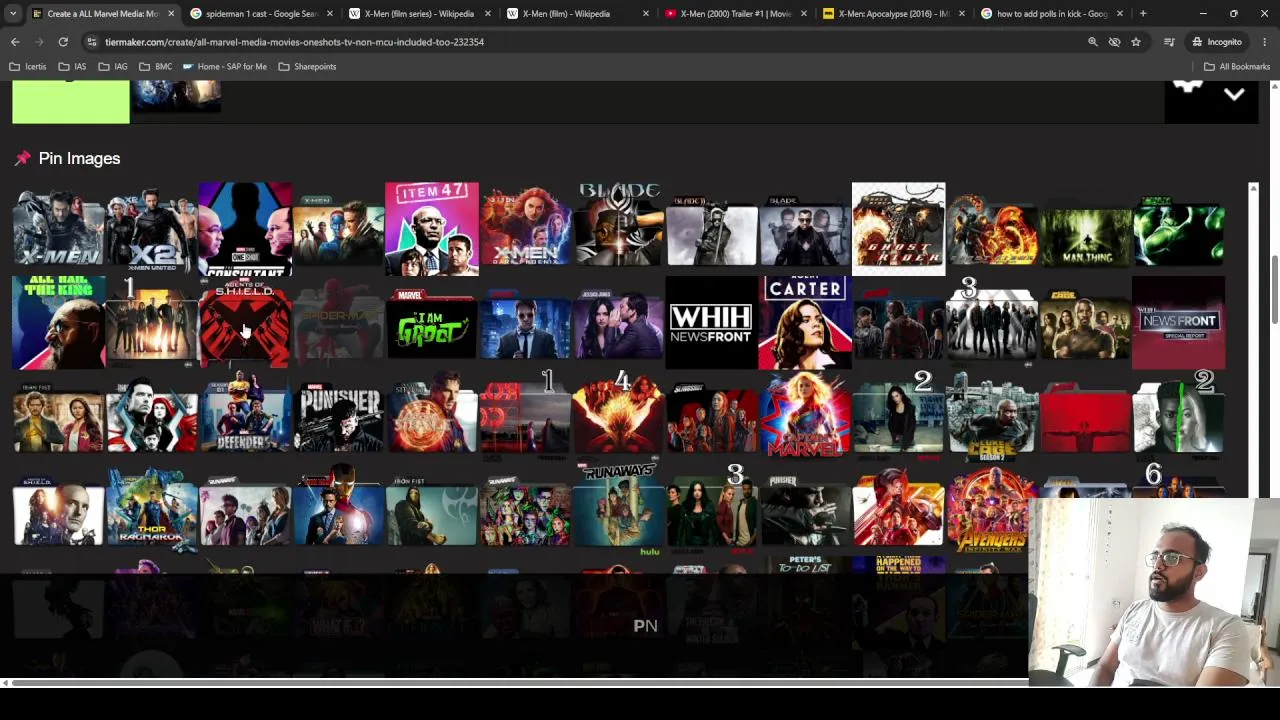Reload the tiermaker page
The image size is (1280, 720).
click(x=63, y=42)
